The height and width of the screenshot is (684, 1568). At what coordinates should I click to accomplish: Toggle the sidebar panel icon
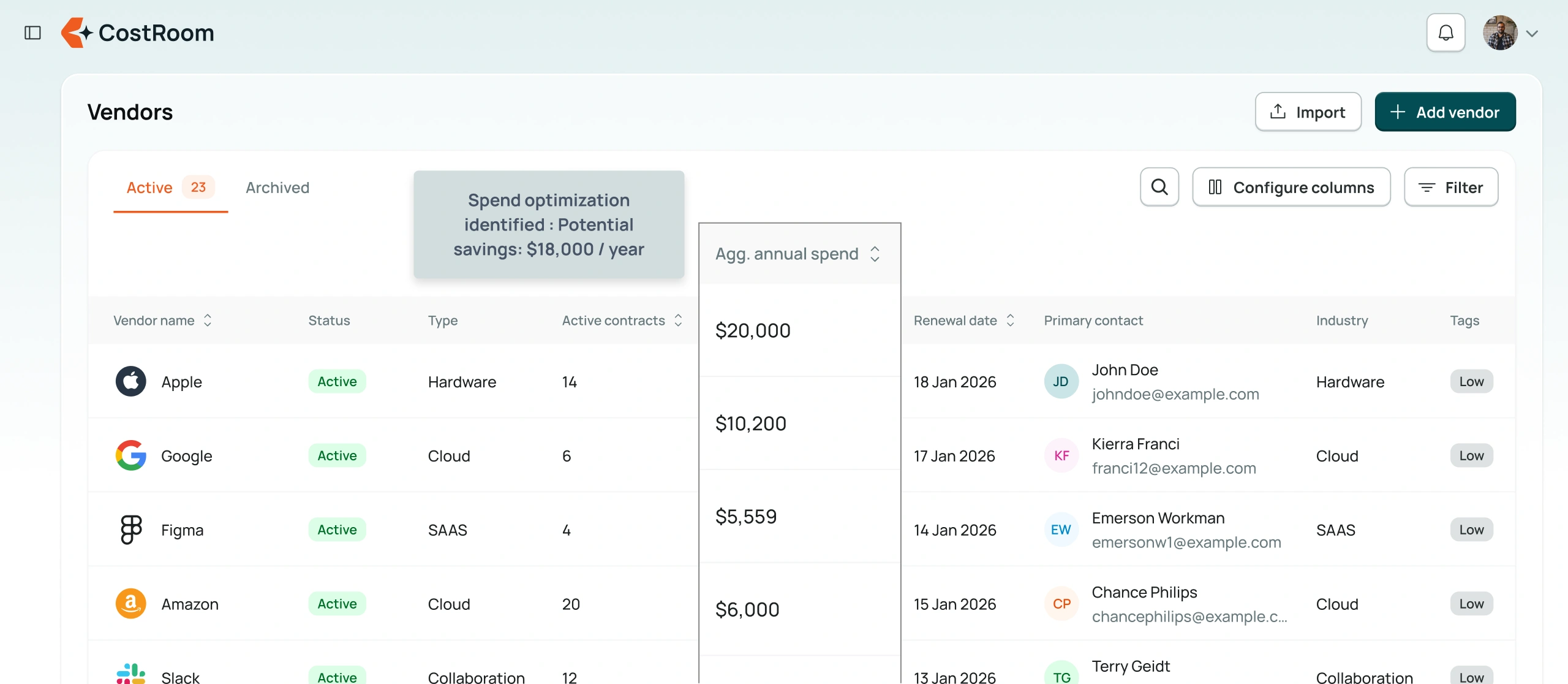pyautogui.click(x=32, y=33)
